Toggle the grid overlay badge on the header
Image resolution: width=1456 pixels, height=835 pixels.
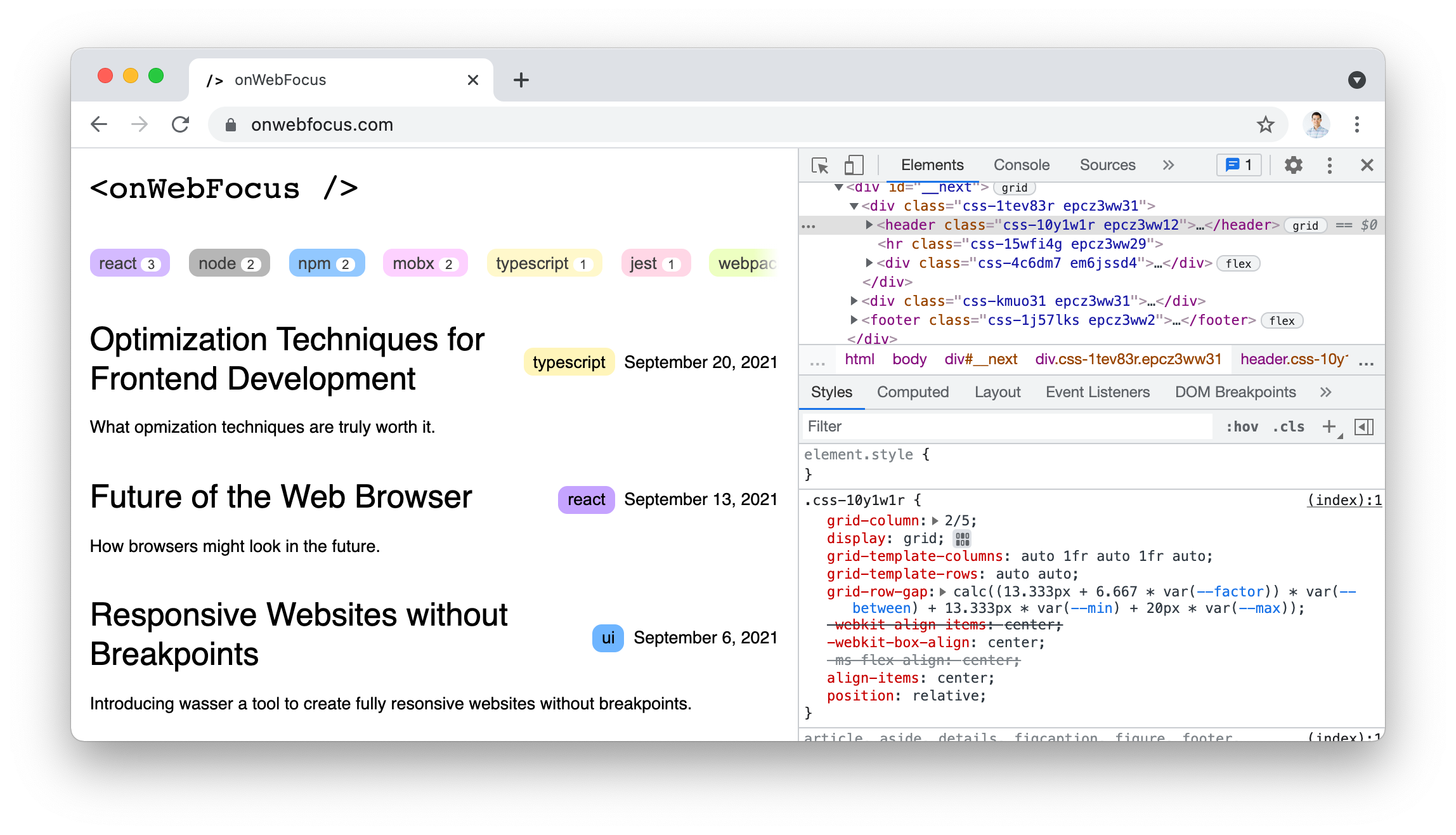tap(1306, 225)
